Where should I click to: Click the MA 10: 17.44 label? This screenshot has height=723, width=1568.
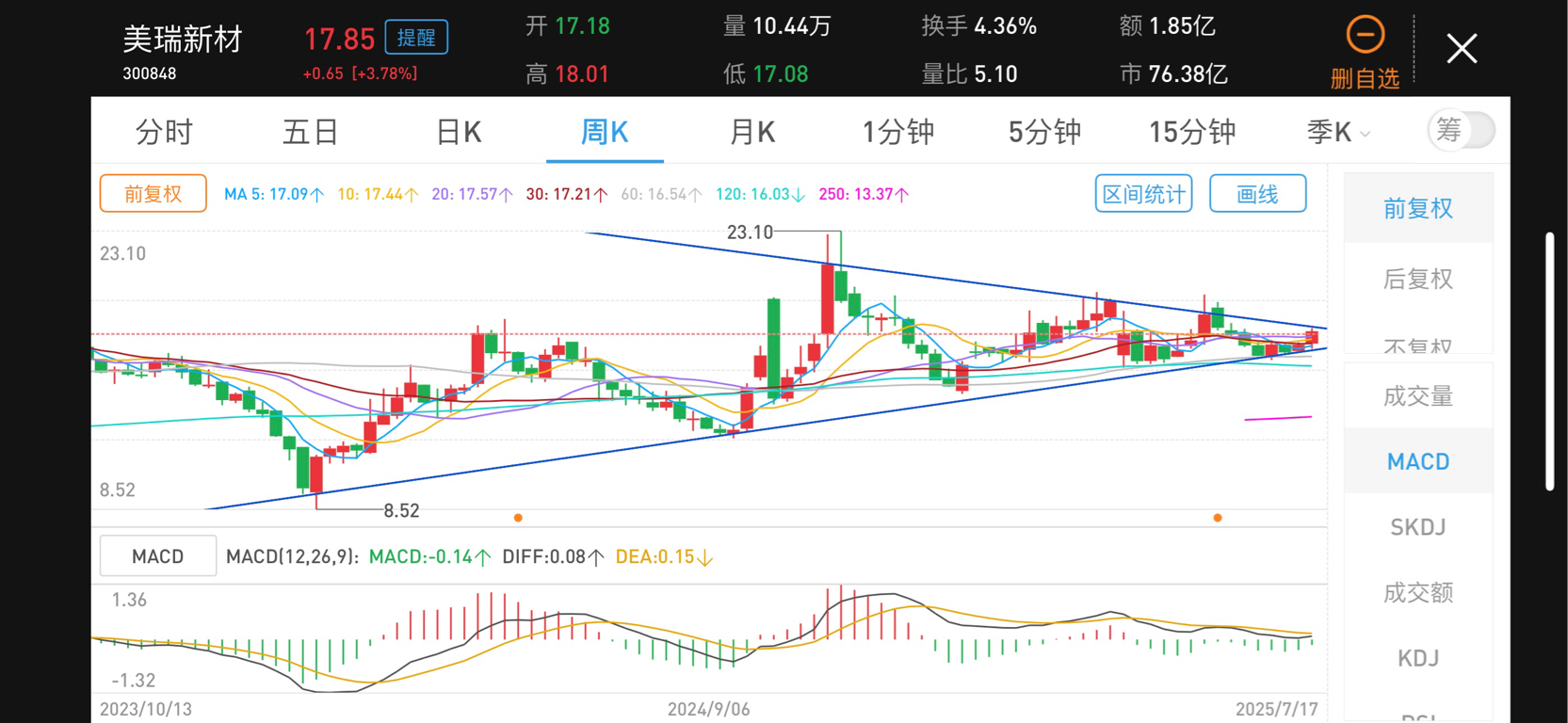[x=379, y=195]
